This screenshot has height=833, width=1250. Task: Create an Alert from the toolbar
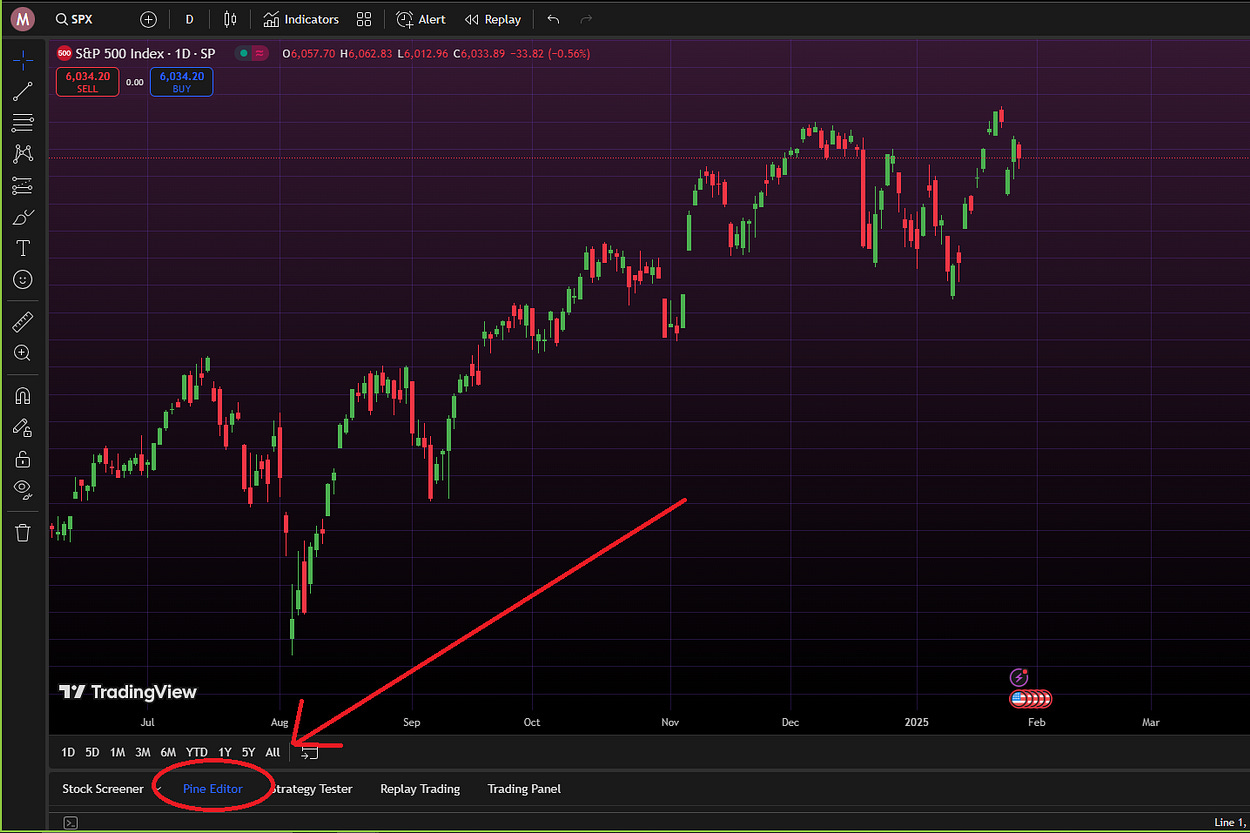click(421, 19)
